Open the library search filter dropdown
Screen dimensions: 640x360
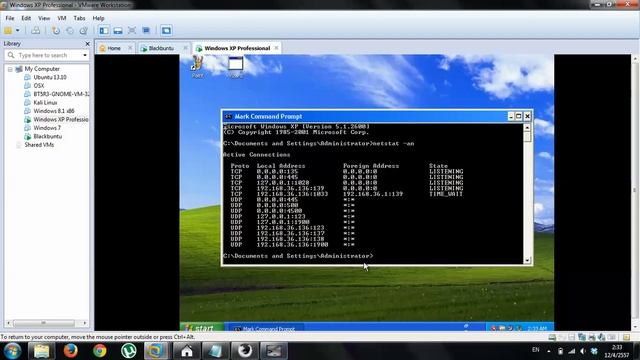click(85, 55)
